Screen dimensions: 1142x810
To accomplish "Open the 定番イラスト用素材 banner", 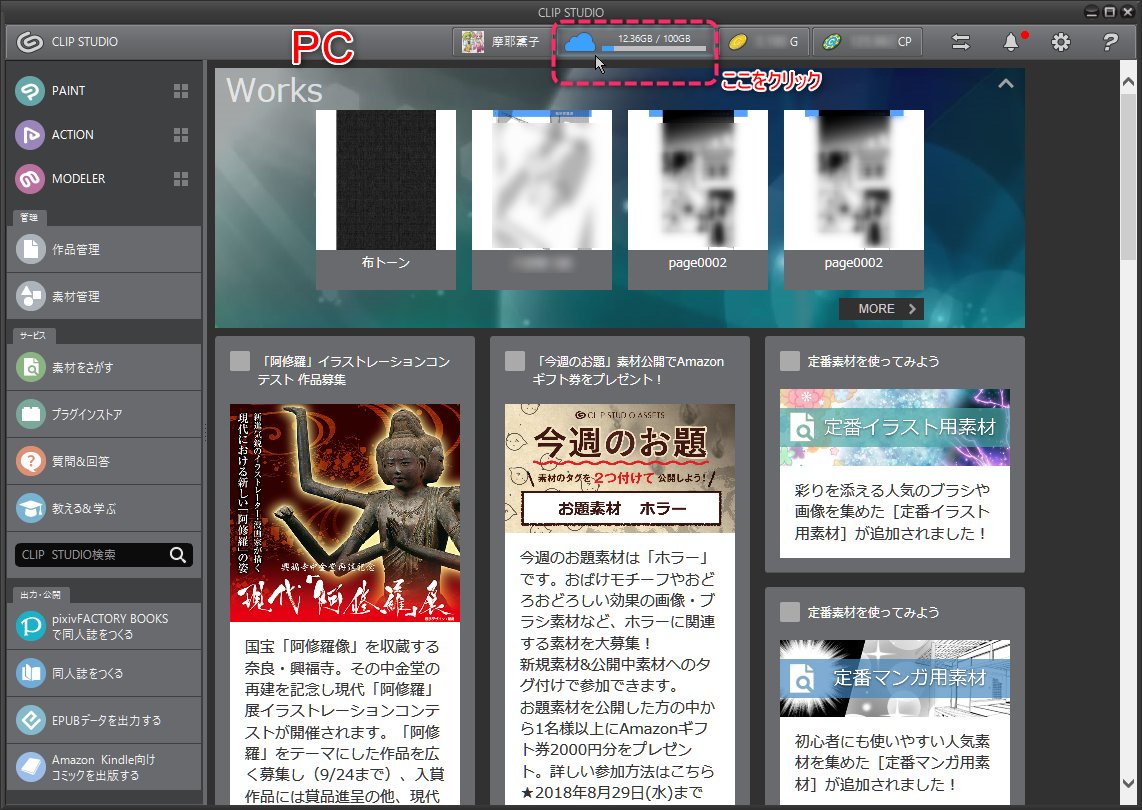I will click(x=895, y=428).
